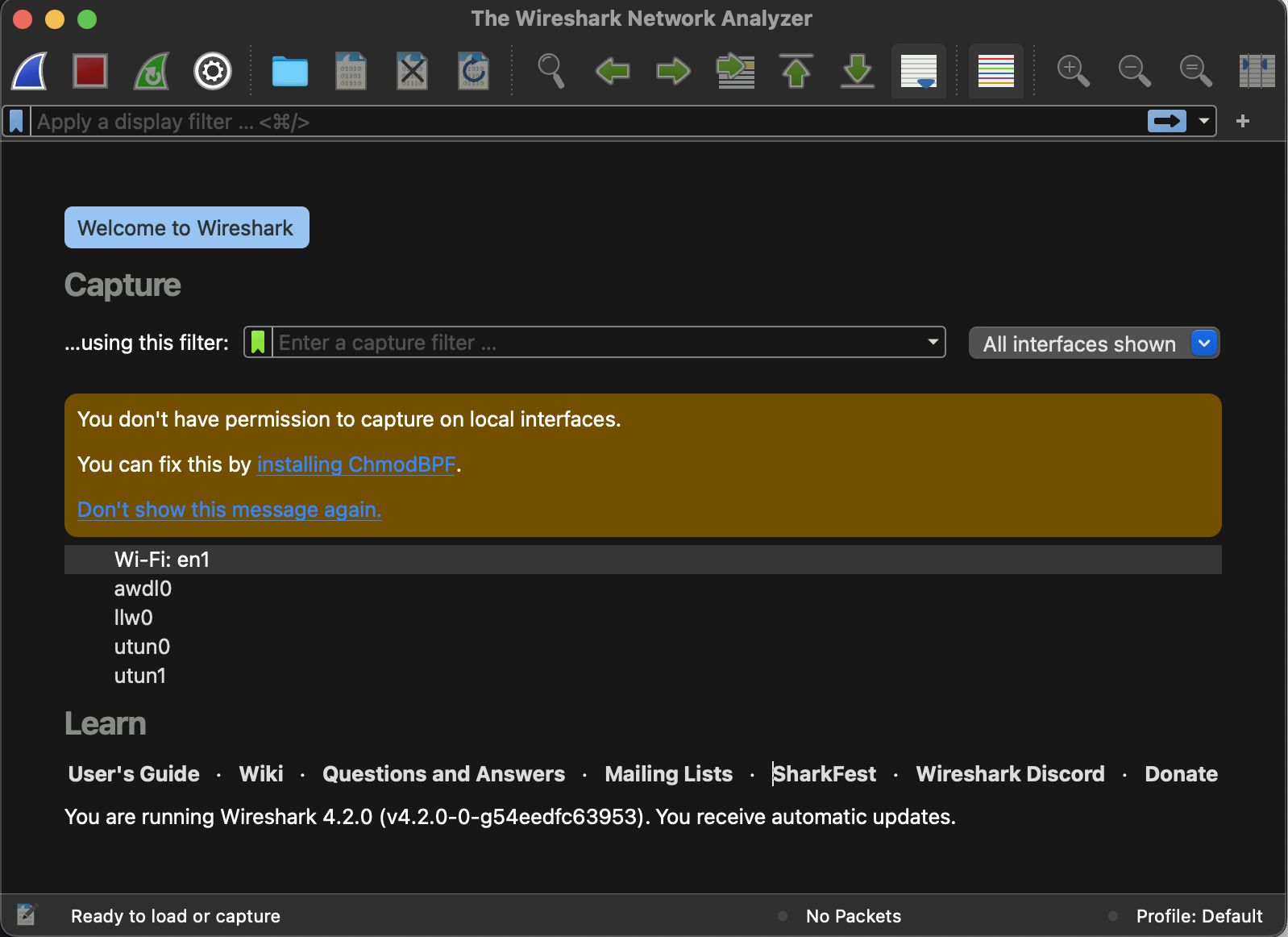Select the awdl0 interface
1288x937 pixels.
point(643,589)
